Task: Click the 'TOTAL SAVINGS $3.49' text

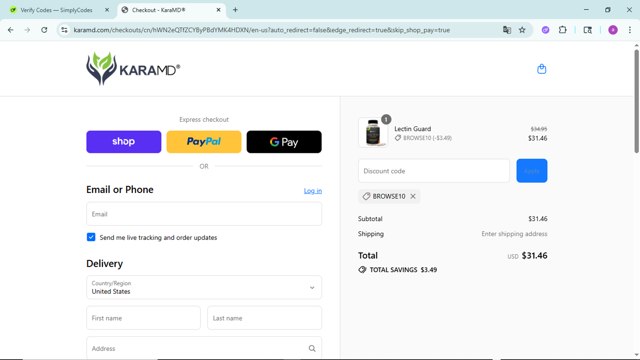Action: click(403, 270)
